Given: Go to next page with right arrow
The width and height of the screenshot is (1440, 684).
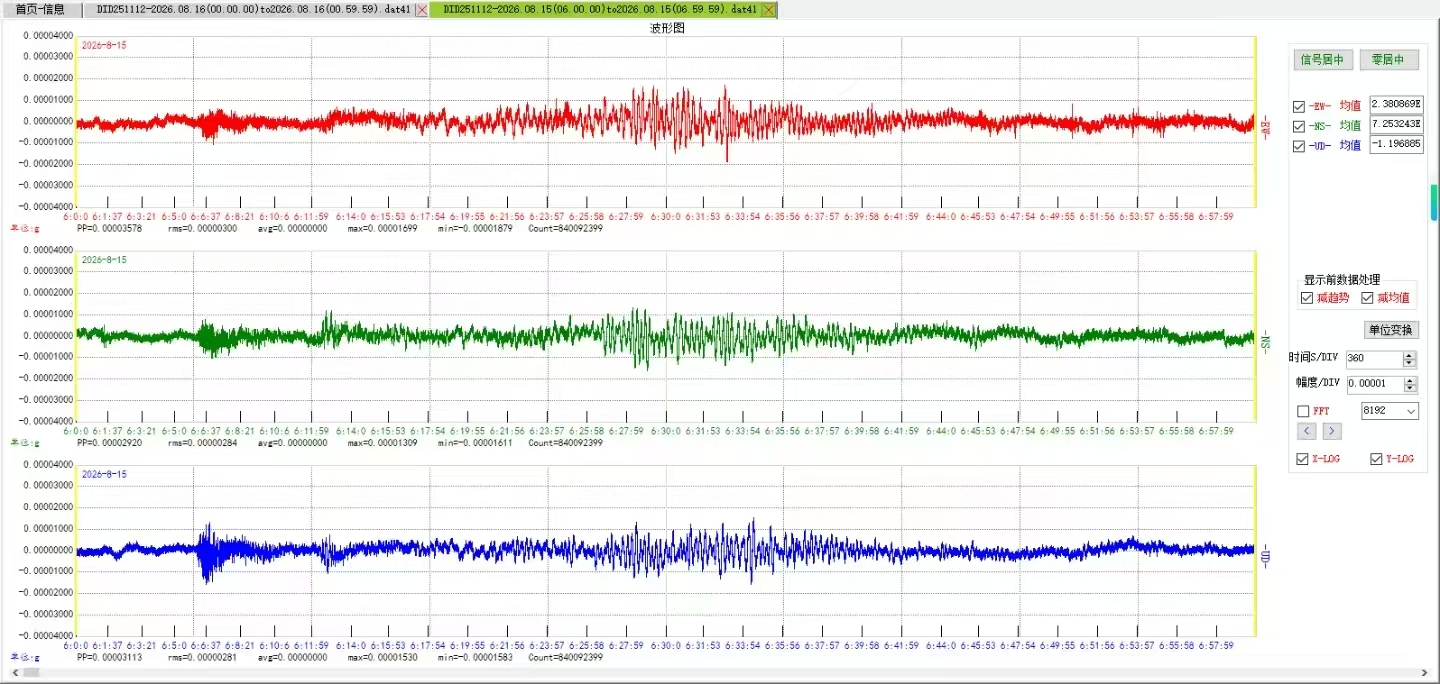Looking at the screenshot, I should pyautogui.click(x=1332, y=431).
